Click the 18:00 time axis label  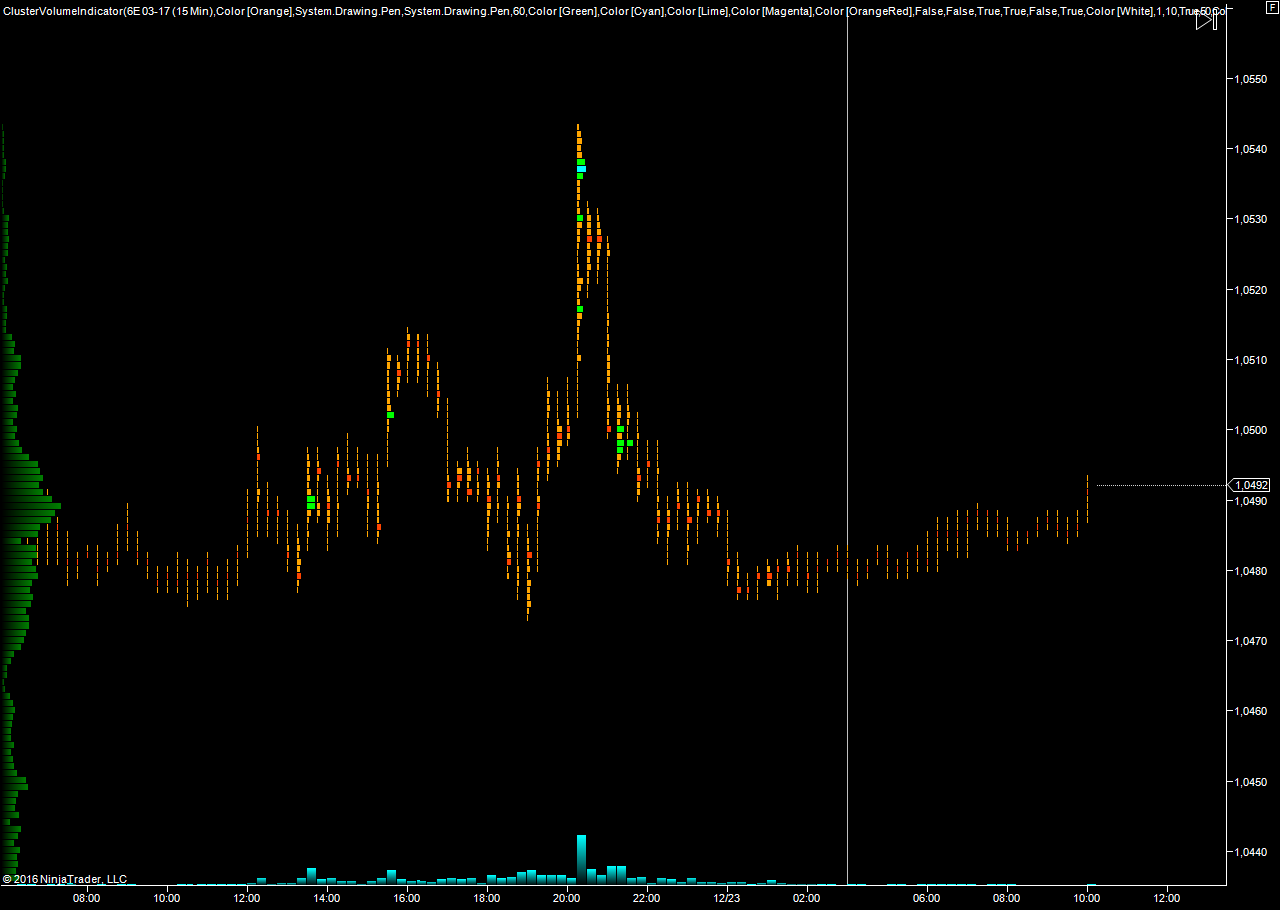[487, 898]
